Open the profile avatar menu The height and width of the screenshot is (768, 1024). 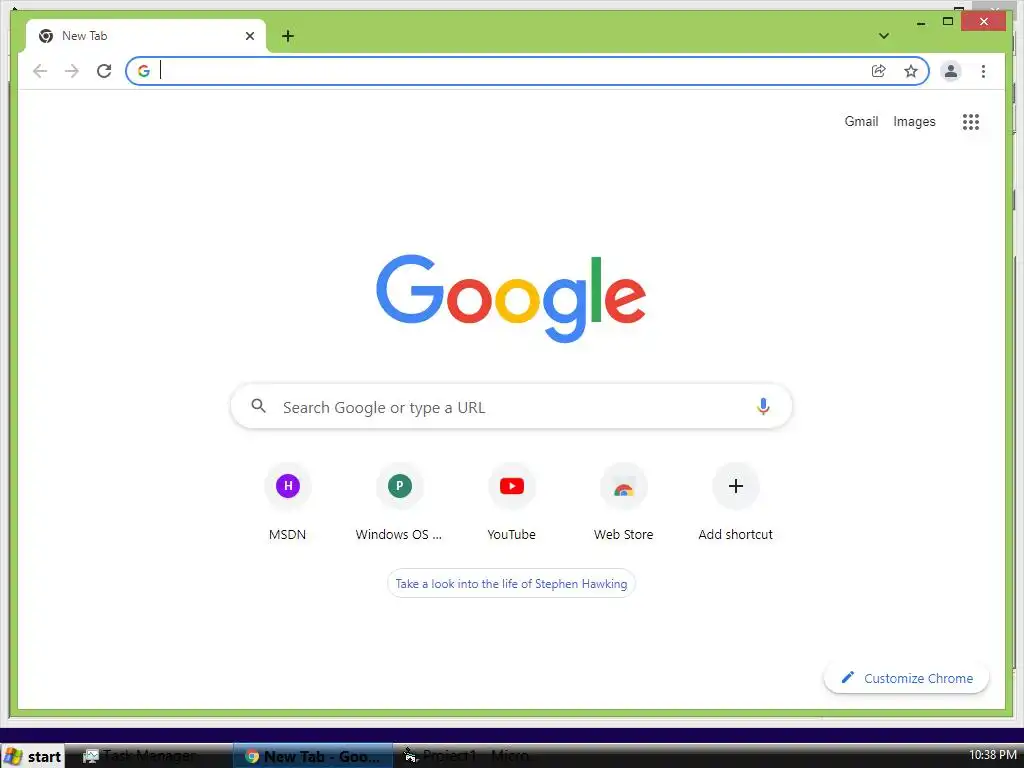pyautogui.click(x=951, y=71)
